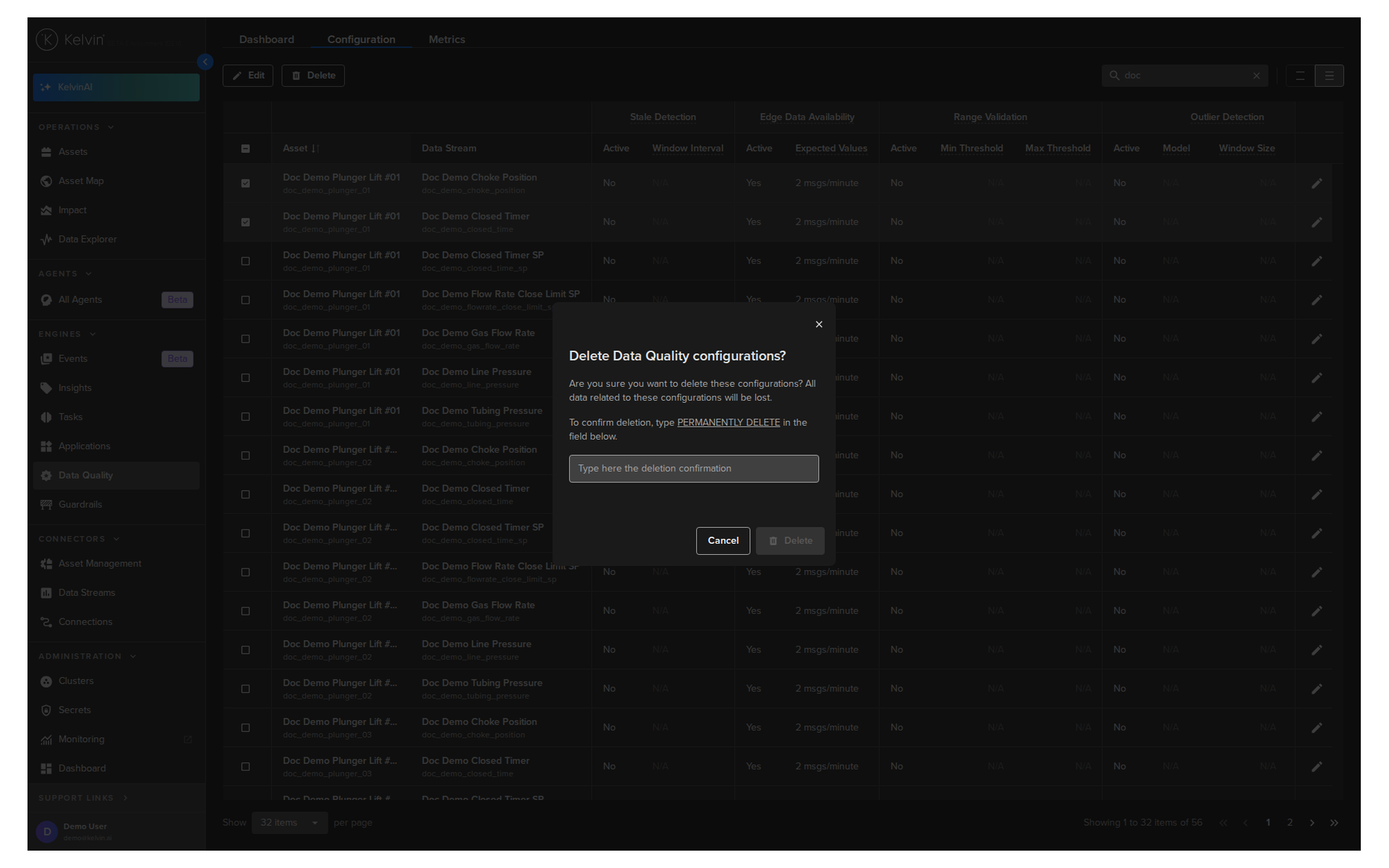Collapse the Agents section

[x=65, y=274]
